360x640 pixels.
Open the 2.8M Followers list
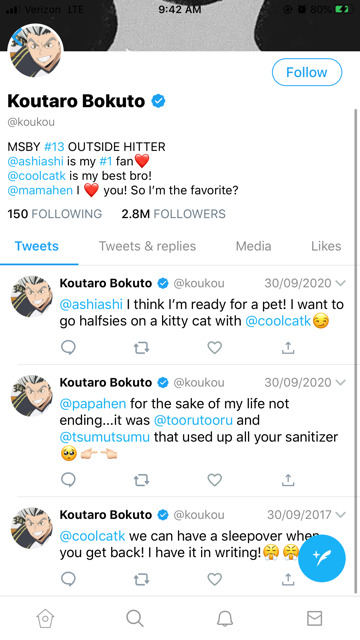pos(173,214)
